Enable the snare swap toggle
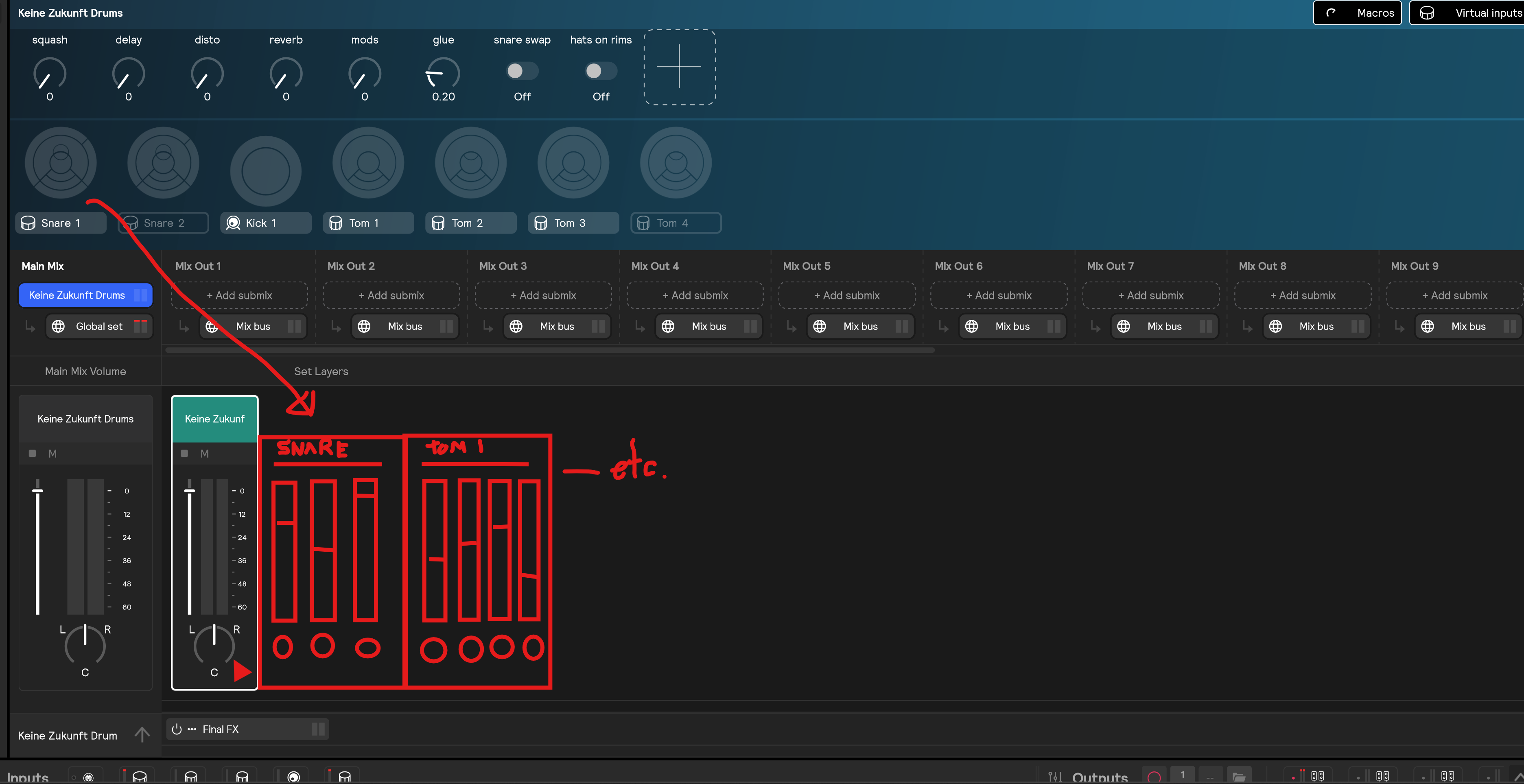This screenshot has width=1524, height=784. [x=522, y=71]
